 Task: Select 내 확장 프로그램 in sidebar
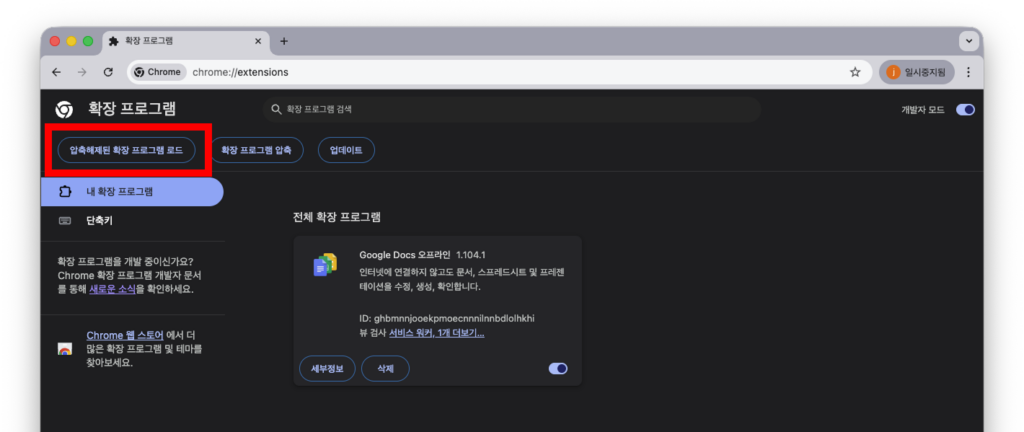pos(130,191)
